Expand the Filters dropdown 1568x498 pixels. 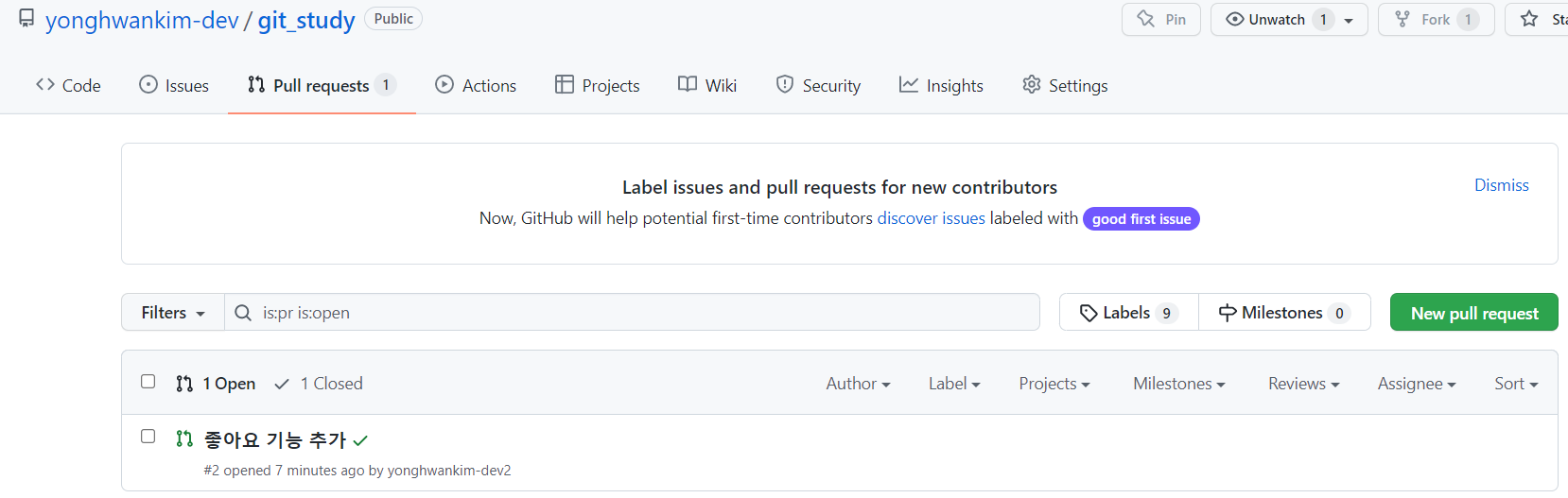pyautogui.click(x=173, y=313)
